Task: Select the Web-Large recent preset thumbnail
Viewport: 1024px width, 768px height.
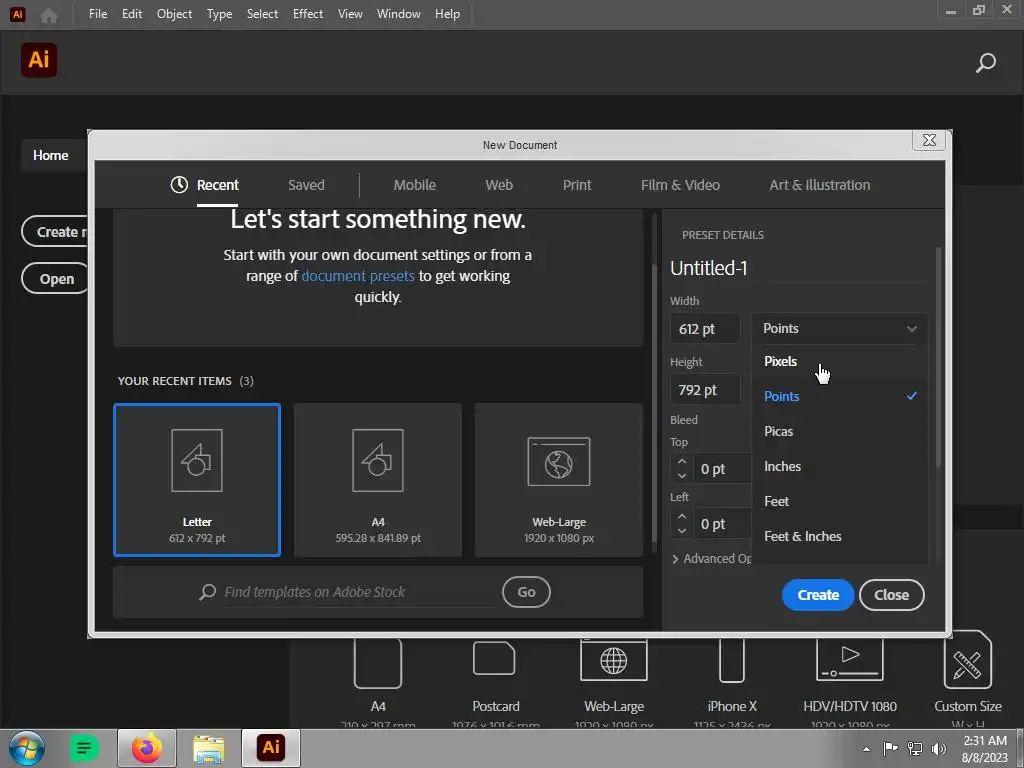Action: 559,480
